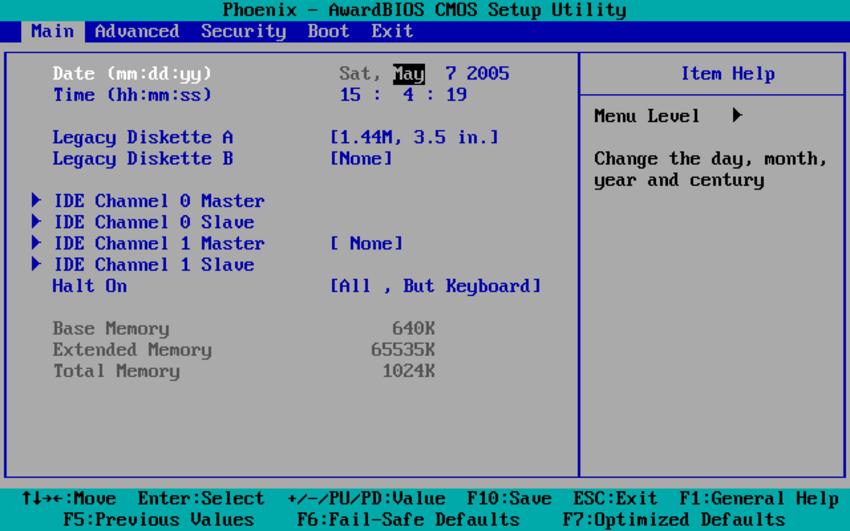
Task: Expand IDE Channel 1 Slave submenu
Action: pyautogui.click(x=154, y=264)
